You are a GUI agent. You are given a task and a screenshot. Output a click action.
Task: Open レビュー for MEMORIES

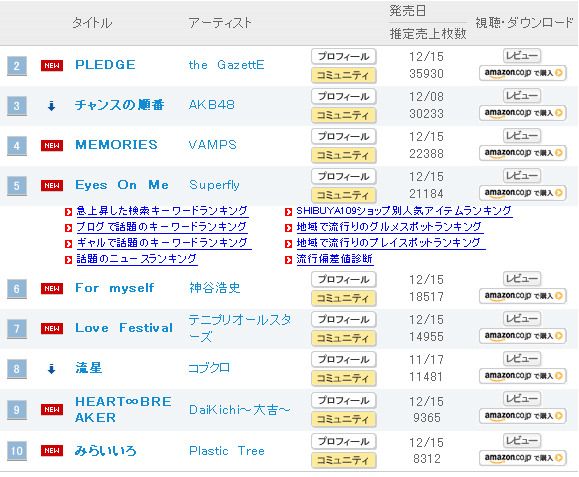tap(522, 135)
